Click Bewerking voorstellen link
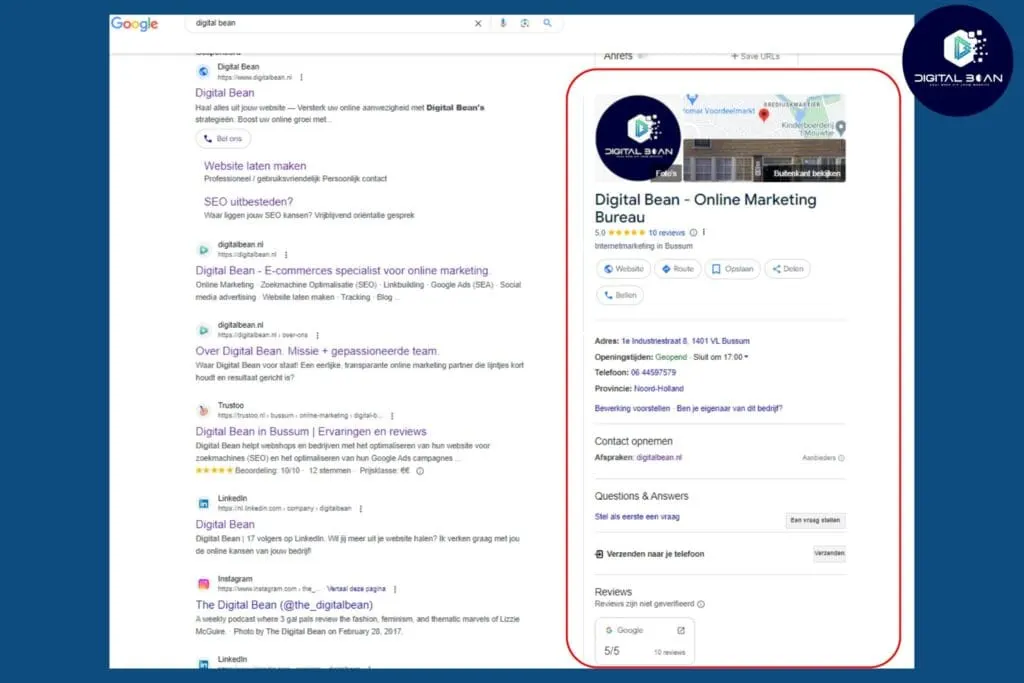The height and width of the screenshot is (683, 1024). pyautogui.click(x=632, y=408)
